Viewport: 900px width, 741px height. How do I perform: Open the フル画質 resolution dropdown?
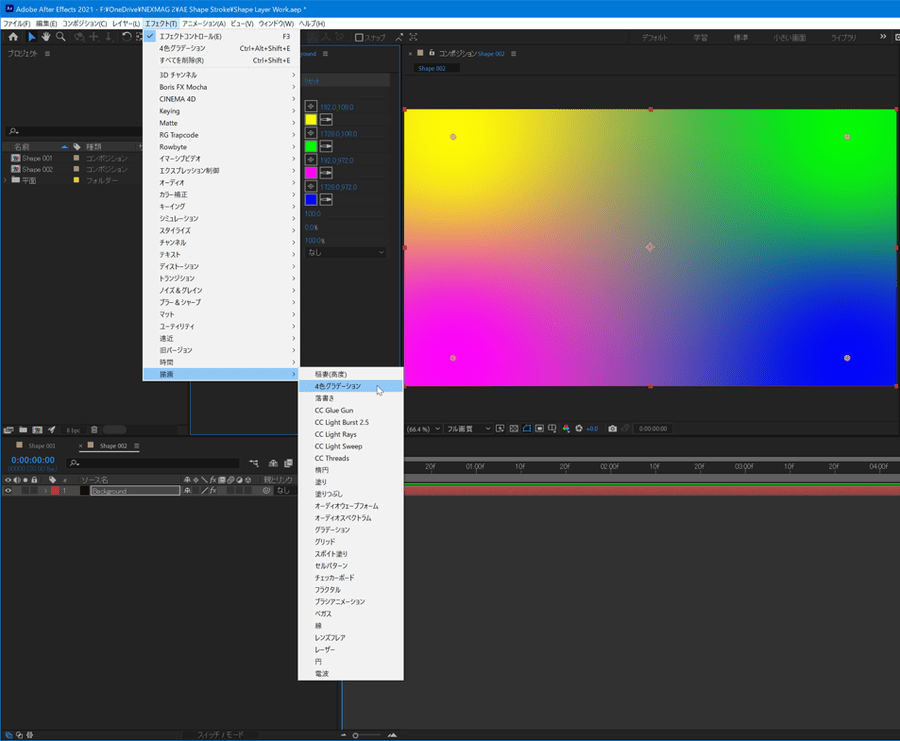(x=470, y=429)
